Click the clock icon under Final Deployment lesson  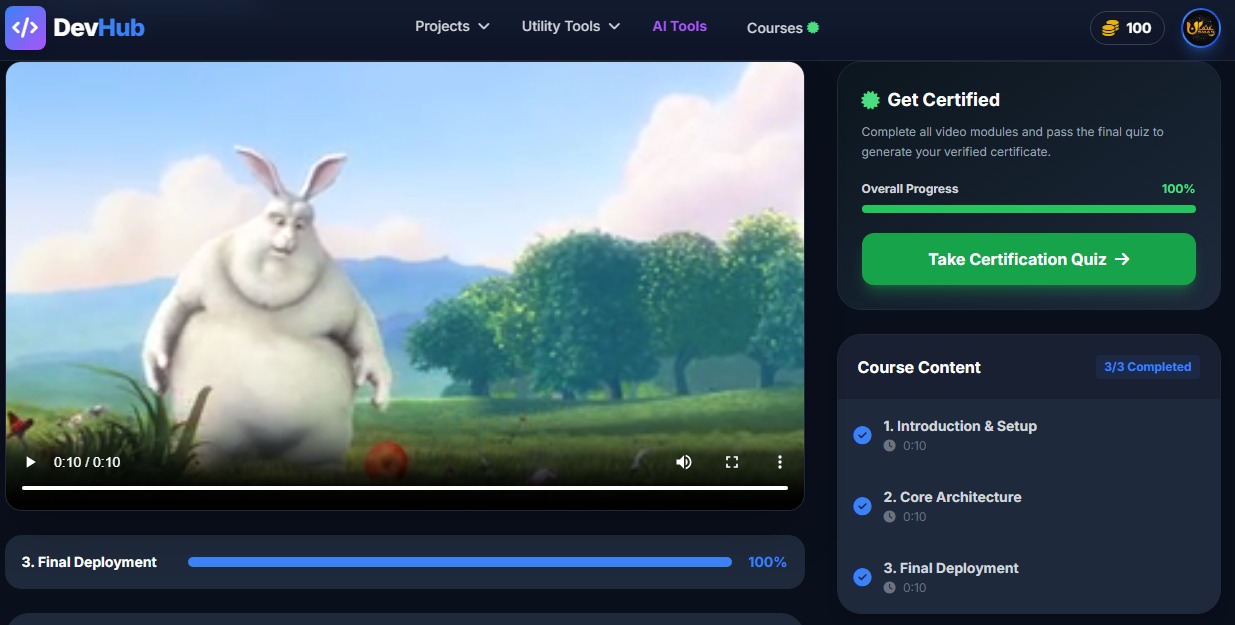coord(890,588)
